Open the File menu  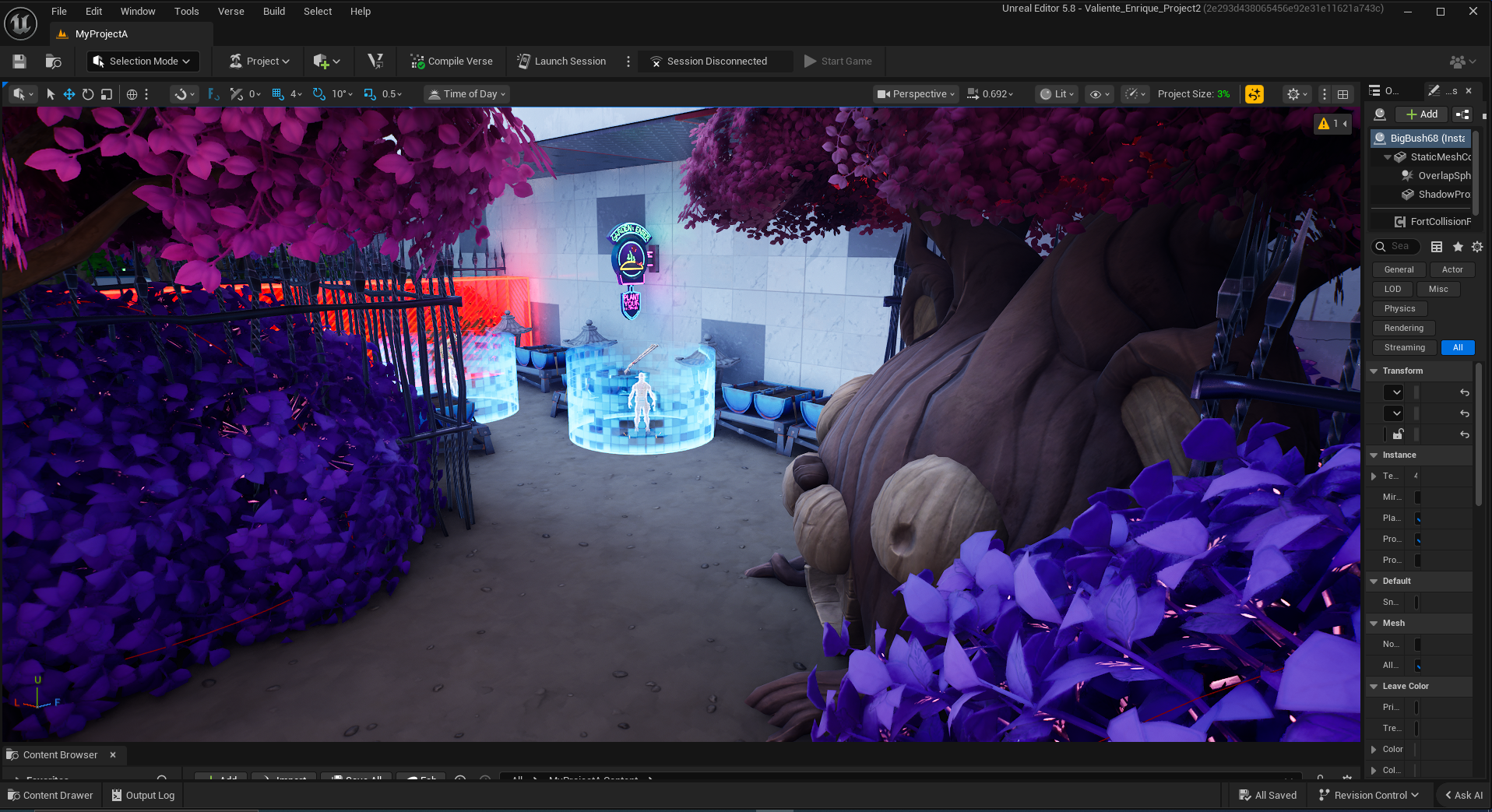tap(59, 12)
